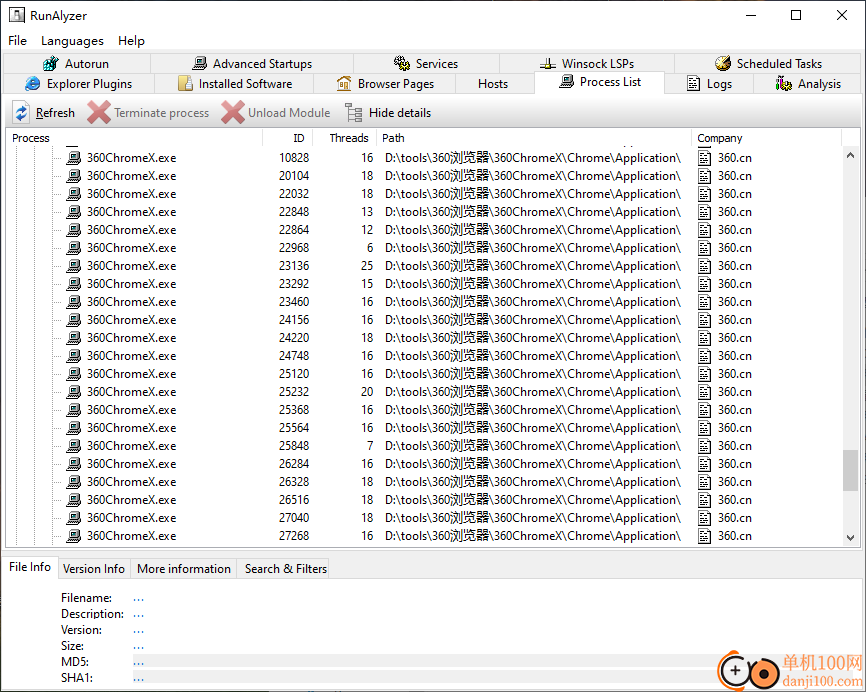This screenshot has height=692, width=866.
Task: Sort by the Path column header
Action: point(534,138)
